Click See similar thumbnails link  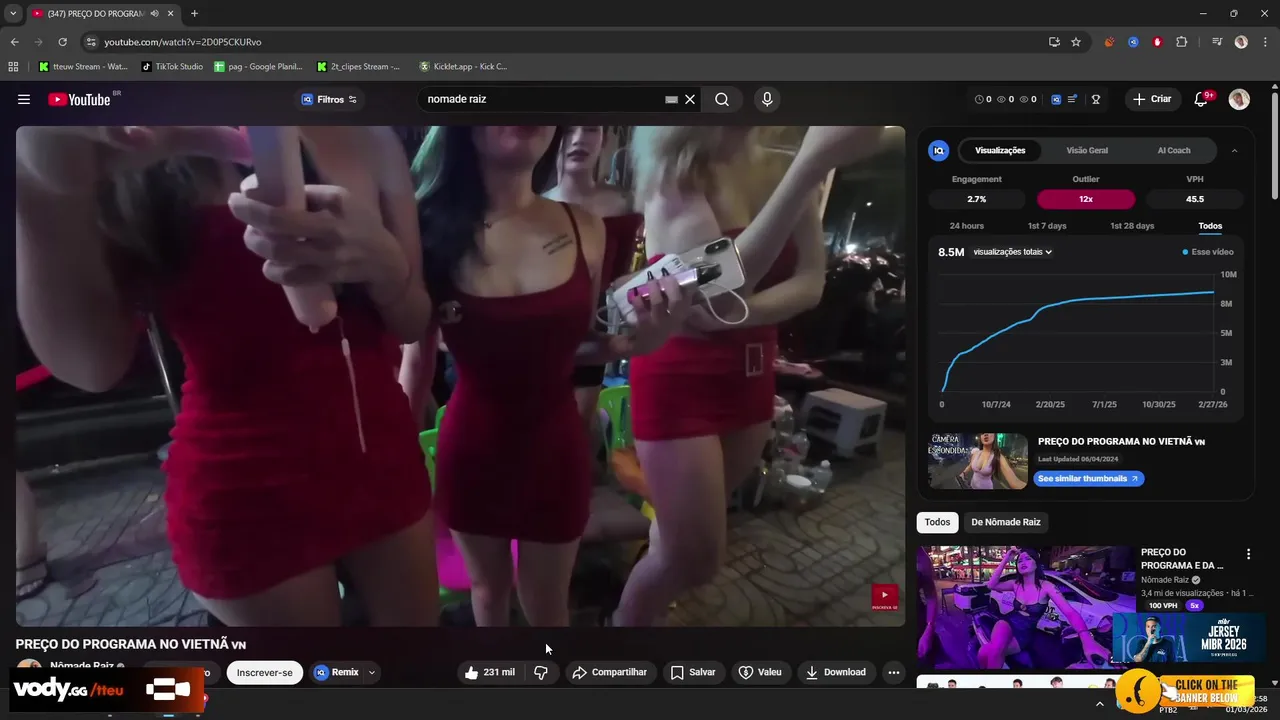pos(1088,479)
